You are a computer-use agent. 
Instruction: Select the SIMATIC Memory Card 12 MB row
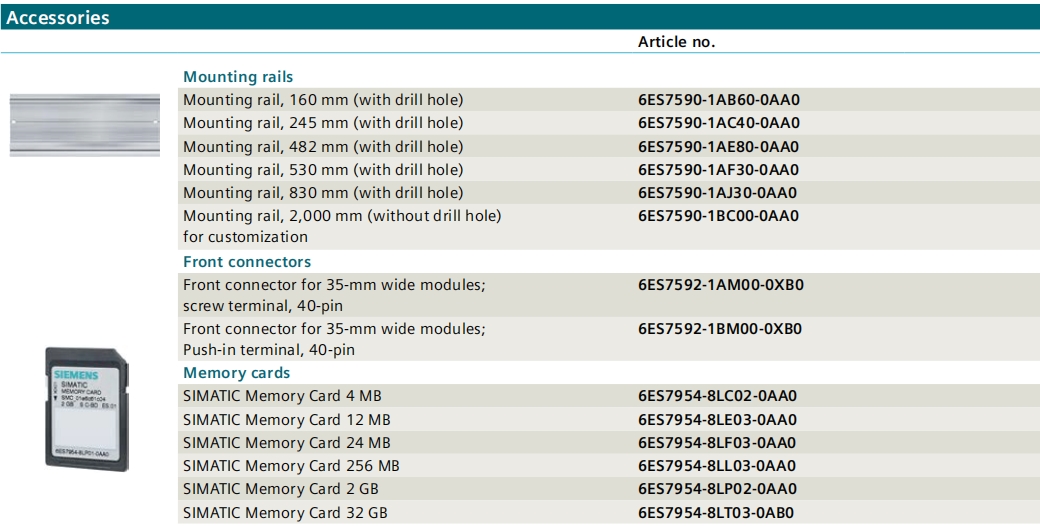coord(287,419)
